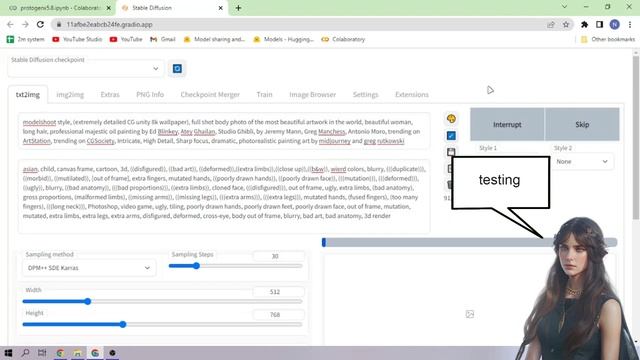Switch to Checkpoint Merger tab
Image resolution: width=640 pixels, height=360 pixels.
click(x=210, y=95)
